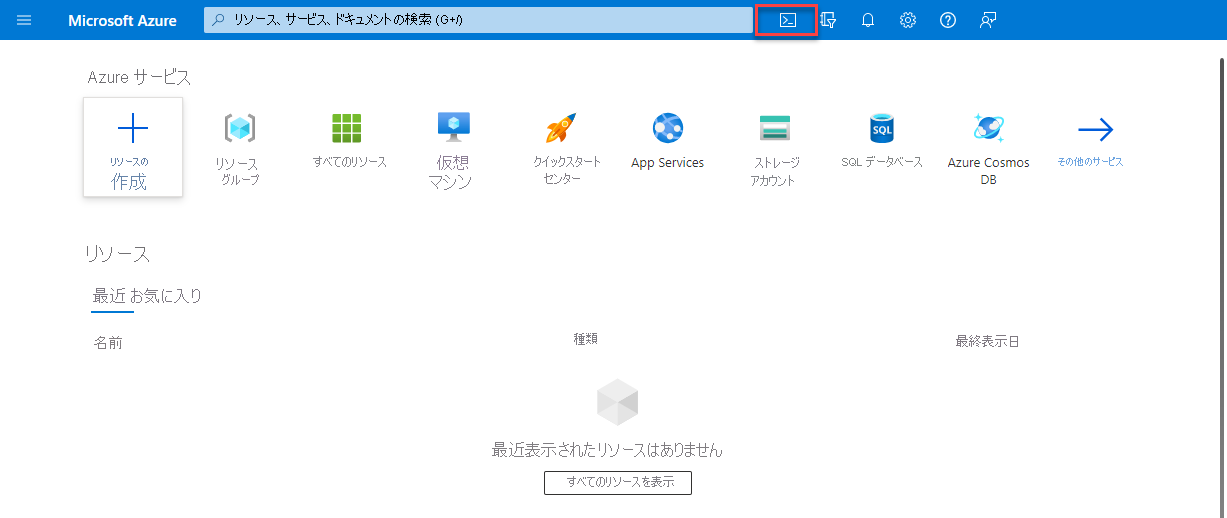Open すべてのリソース service

click(x=349, y=141)
